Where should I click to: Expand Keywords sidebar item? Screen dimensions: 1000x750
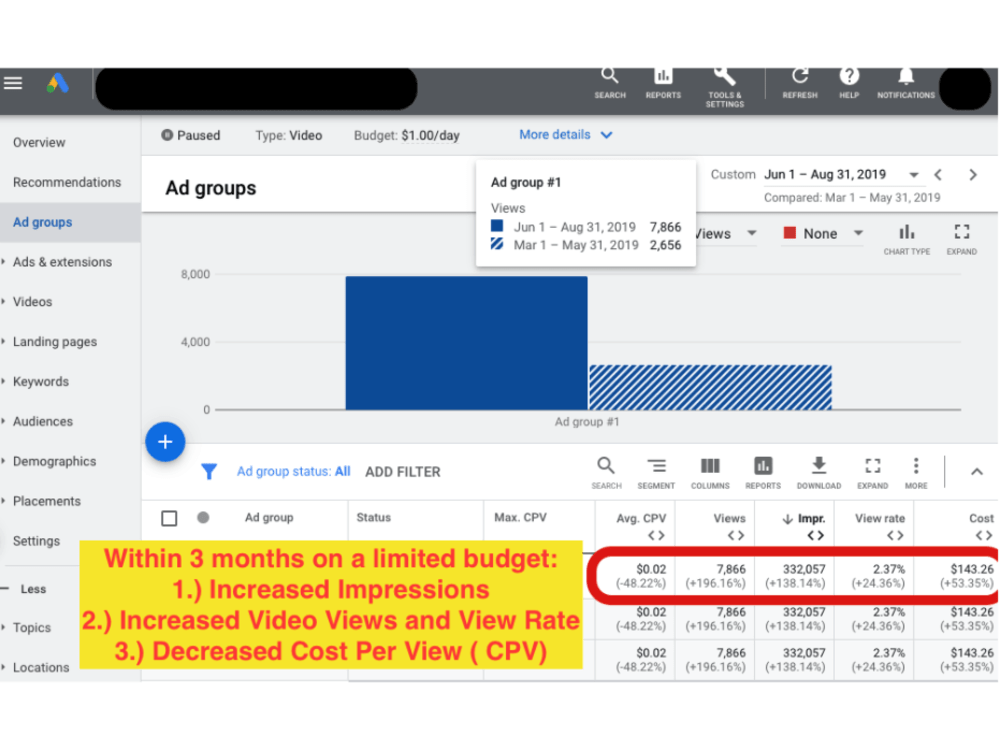pyautogui.click(x=41, y=381)
